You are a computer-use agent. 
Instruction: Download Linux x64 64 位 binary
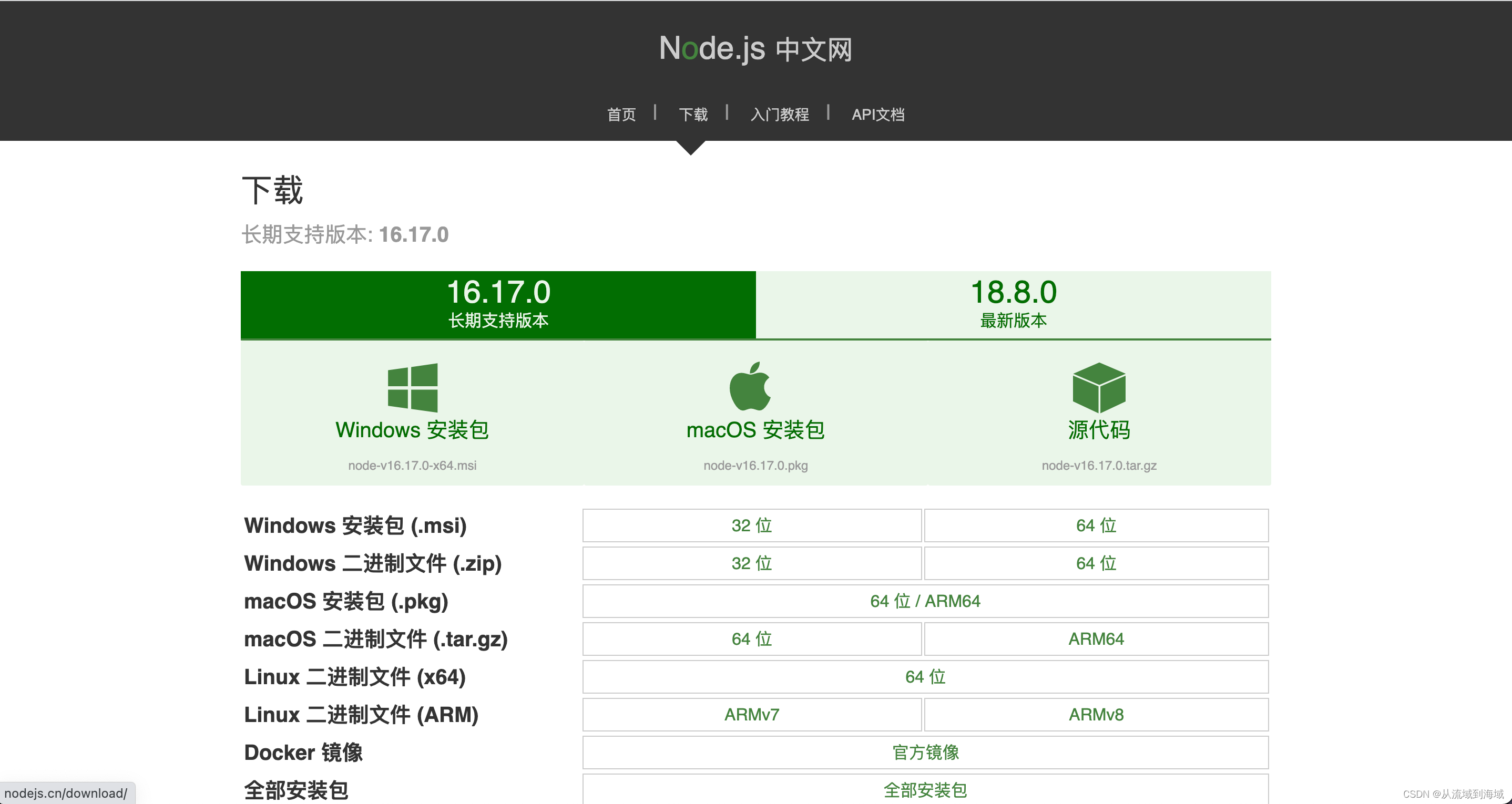[925, 677]
